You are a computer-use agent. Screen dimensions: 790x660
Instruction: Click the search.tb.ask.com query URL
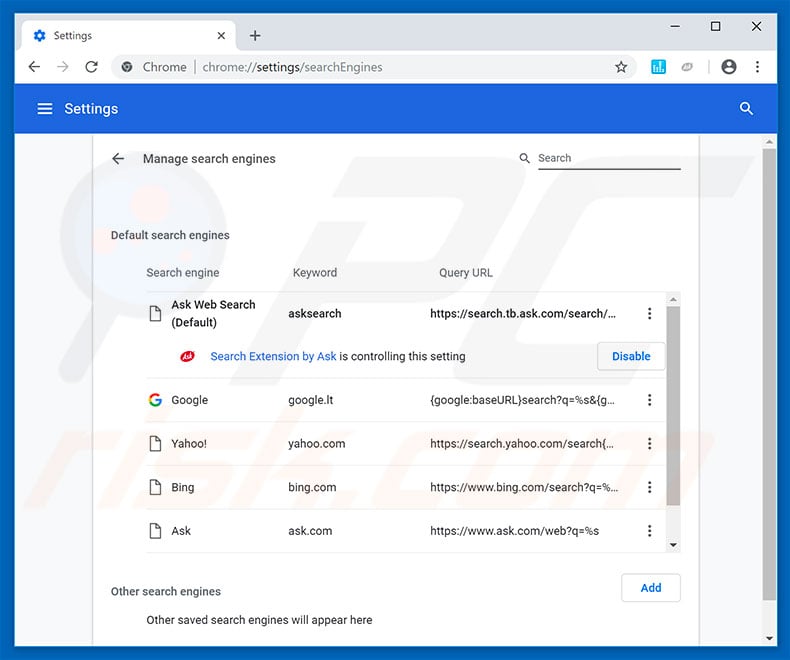pos(523,313)
